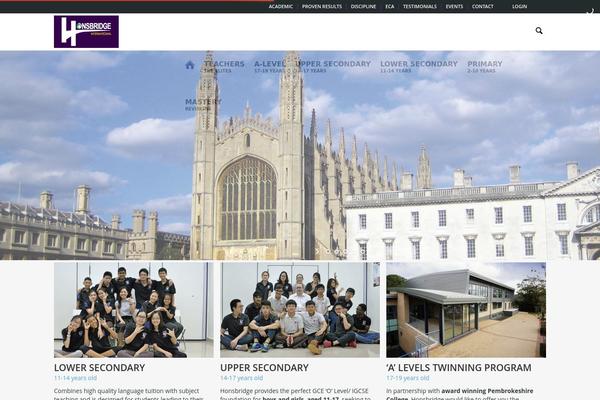600x400 pixels.
Task: Click the Lower Secondary card heading
Action: pyautogui.click(x=99, y=367)
